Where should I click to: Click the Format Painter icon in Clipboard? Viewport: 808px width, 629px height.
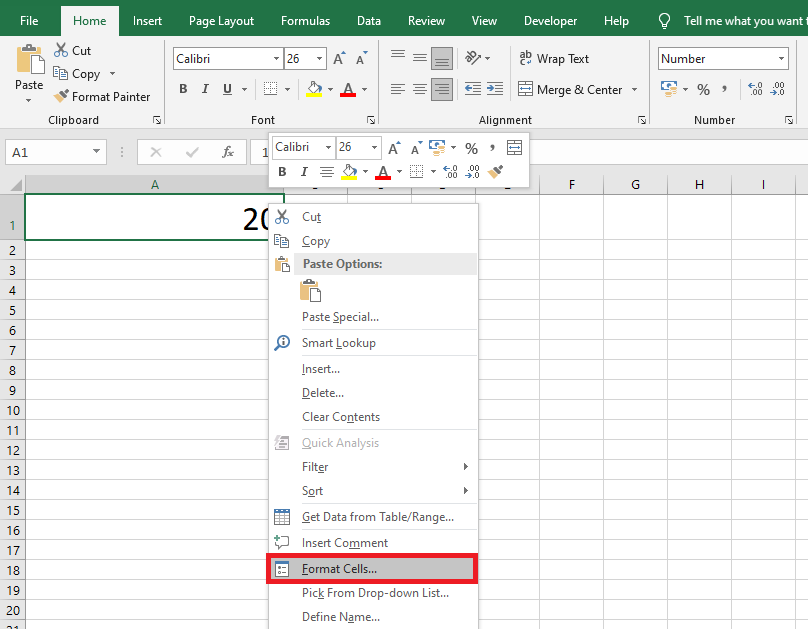61,97
